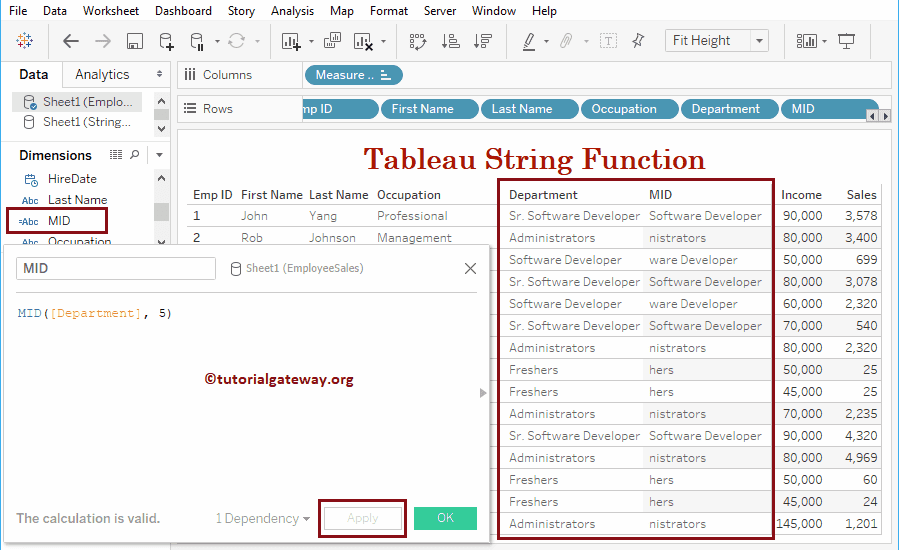
Task: Click the Department column header
Action: (543, 195)
